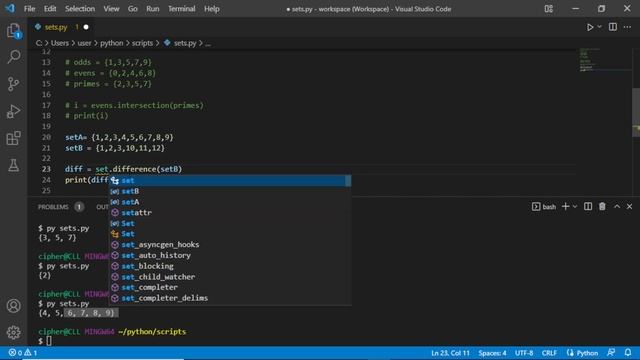The height and width of the screenshot is (360, 640).
Task: Place cursor on line 21 setB code
Action: coord(115,148)
